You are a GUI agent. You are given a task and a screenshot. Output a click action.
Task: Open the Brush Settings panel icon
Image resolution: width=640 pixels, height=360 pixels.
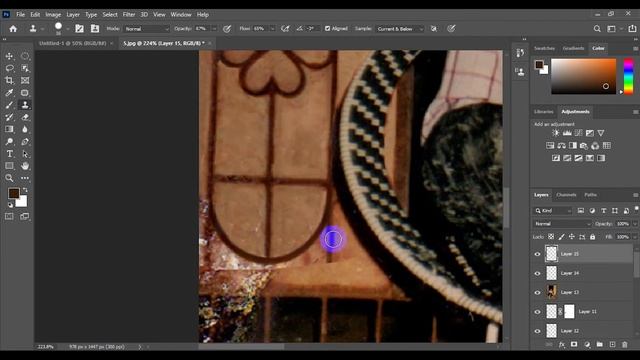click(80, 29)
